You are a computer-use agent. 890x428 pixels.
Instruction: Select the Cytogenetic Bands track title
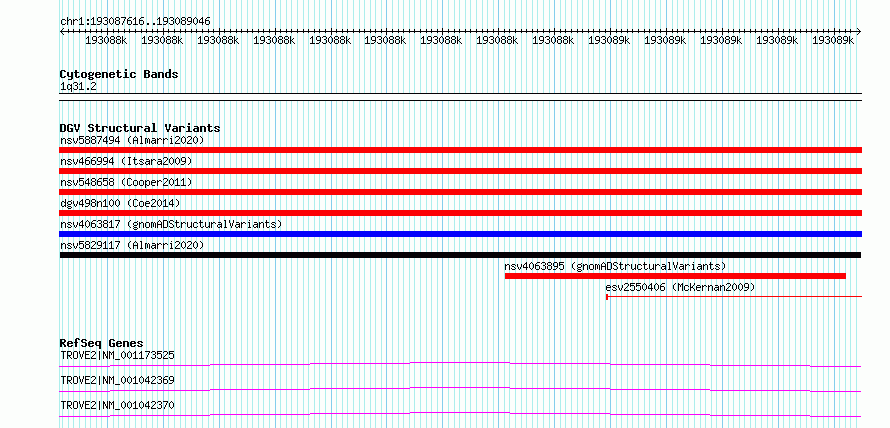coord(119,74)
